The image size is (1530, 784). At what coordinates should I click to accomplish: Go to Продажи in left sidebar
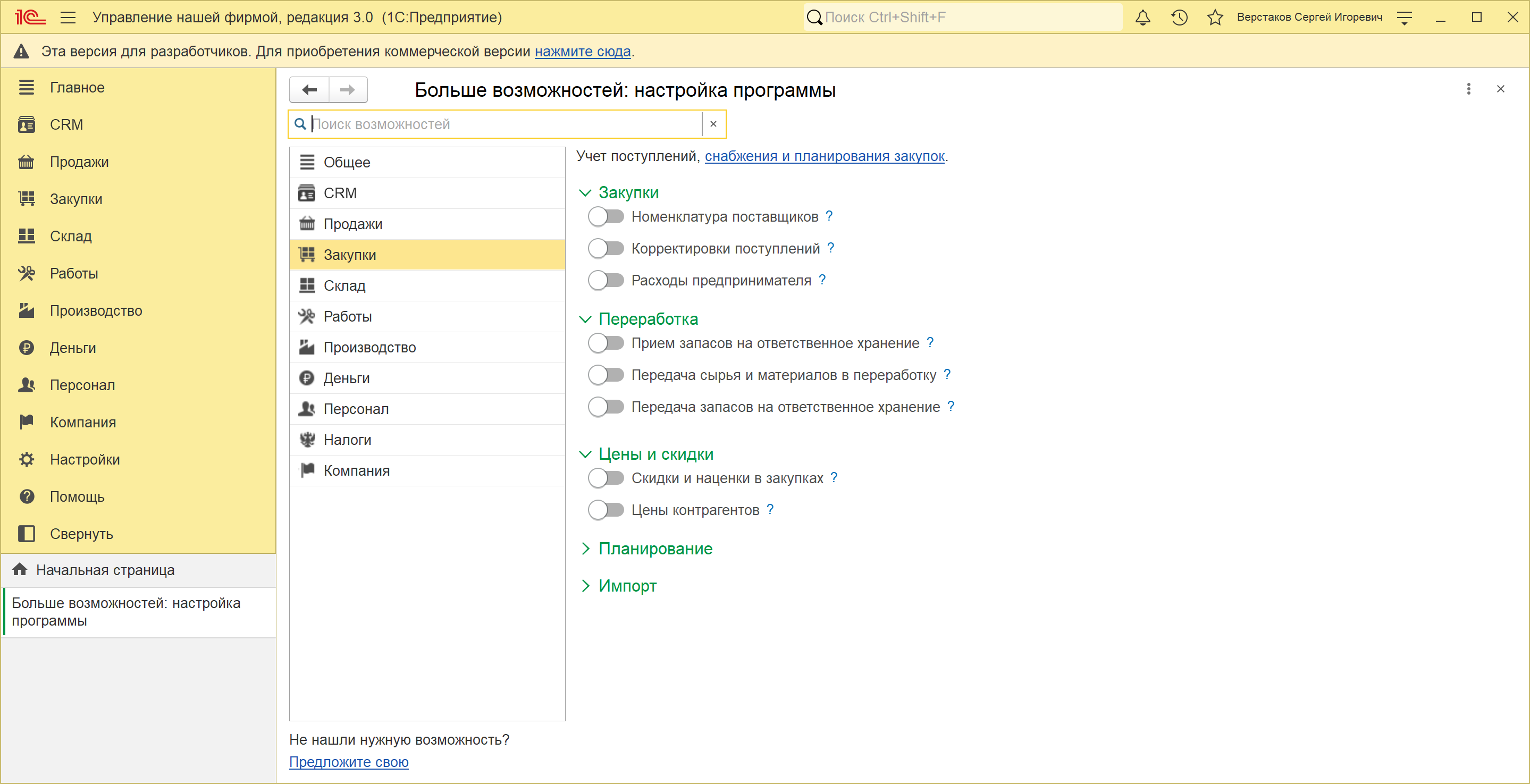pos(138,162)
